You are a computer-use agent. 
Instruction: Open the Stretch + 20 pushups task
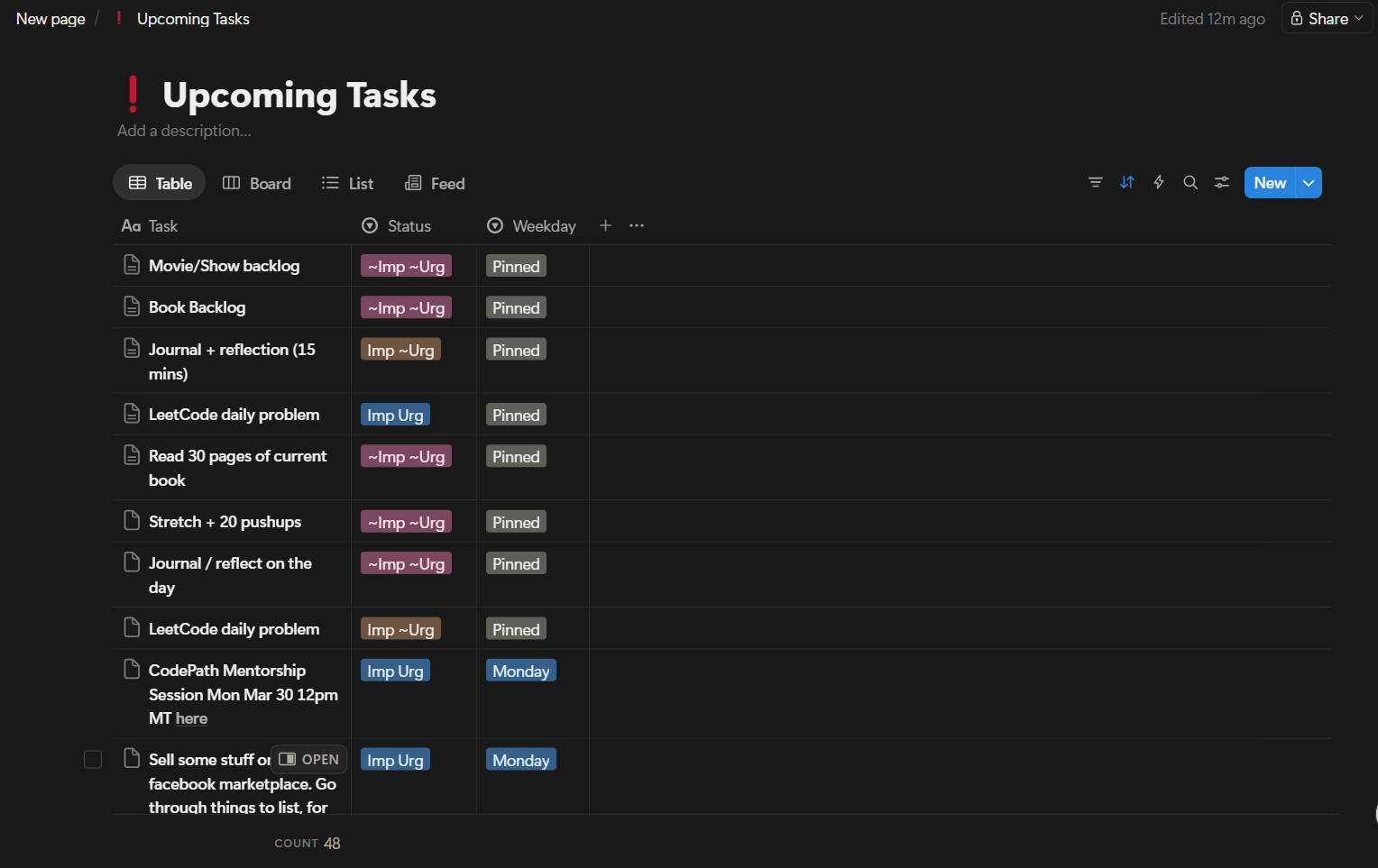(x=225, y=521)
